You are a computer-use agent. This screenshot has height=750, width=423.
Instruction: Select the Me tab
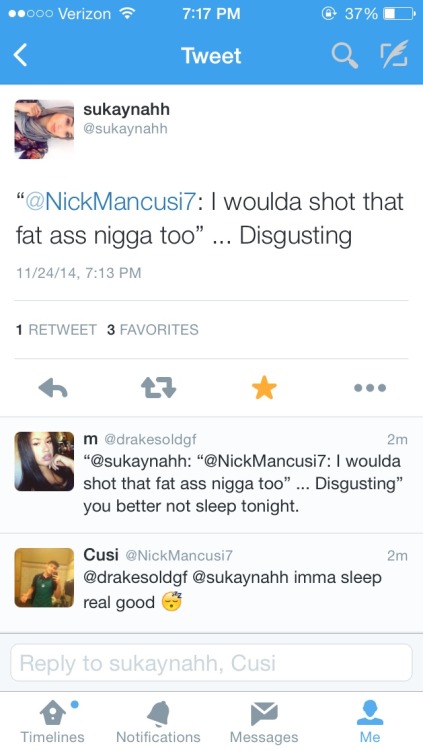click(x=370, y=721)
